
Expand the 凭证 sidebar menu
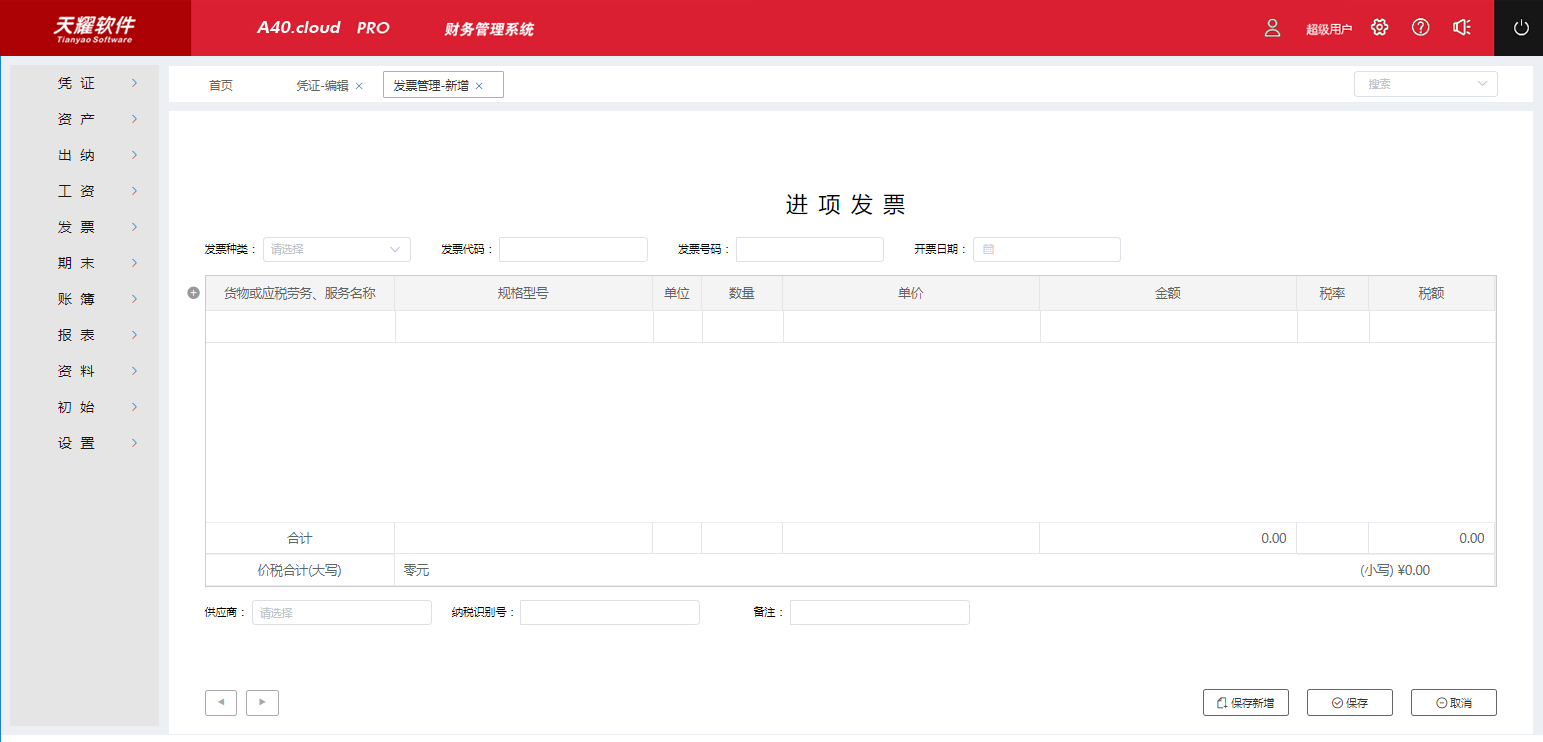[84, 83]
